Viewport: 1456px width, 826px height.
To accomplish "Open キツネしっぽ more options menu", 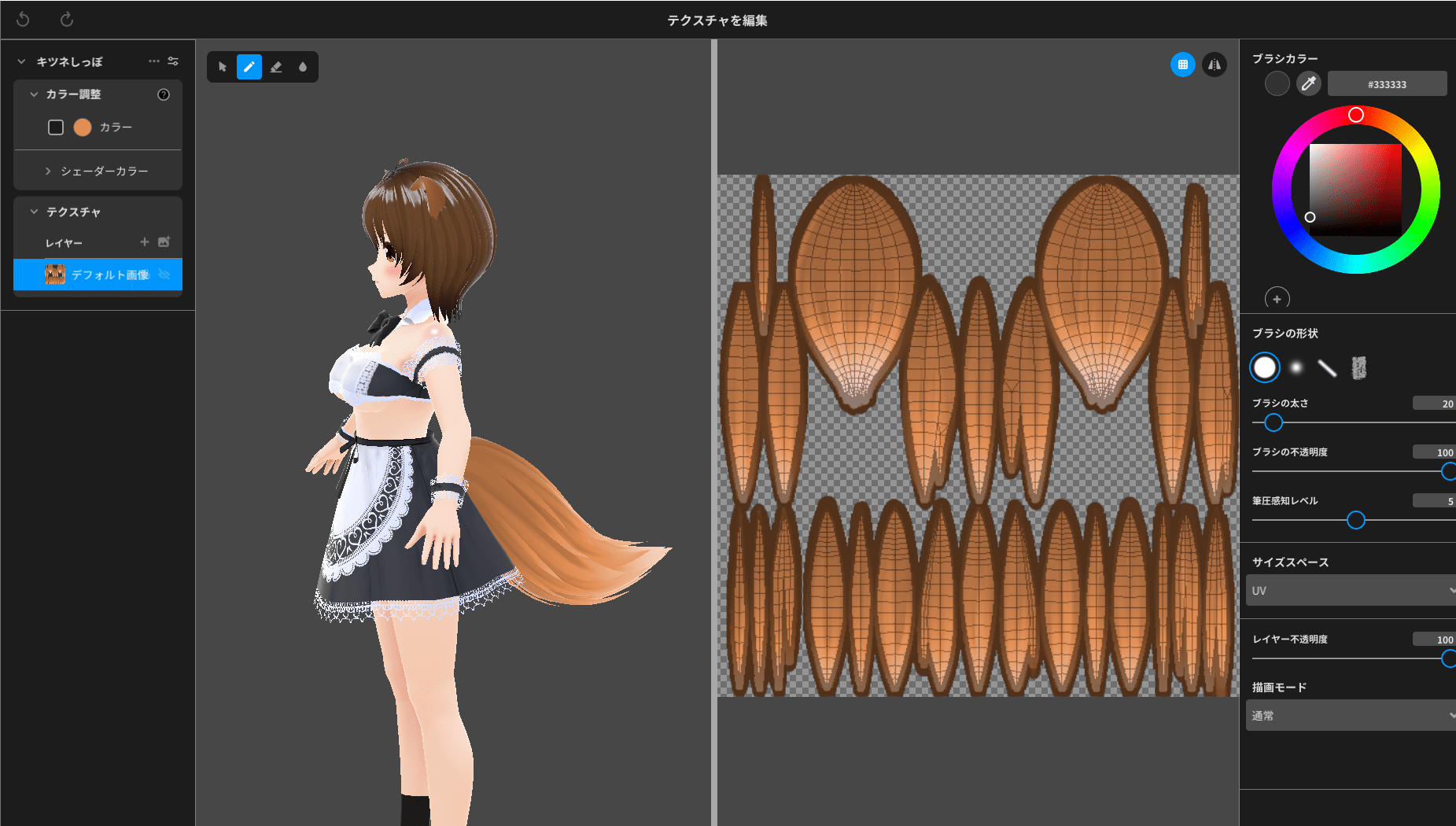I will tap(153, 61).
